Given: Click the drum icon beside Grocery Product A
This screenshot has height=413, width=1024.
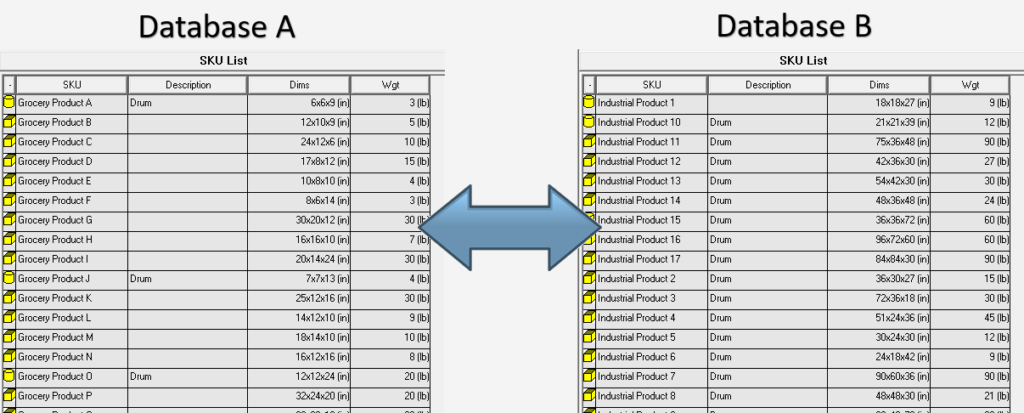Looking at the screenshot, I should pyautogui.click(x=9, y=102).
